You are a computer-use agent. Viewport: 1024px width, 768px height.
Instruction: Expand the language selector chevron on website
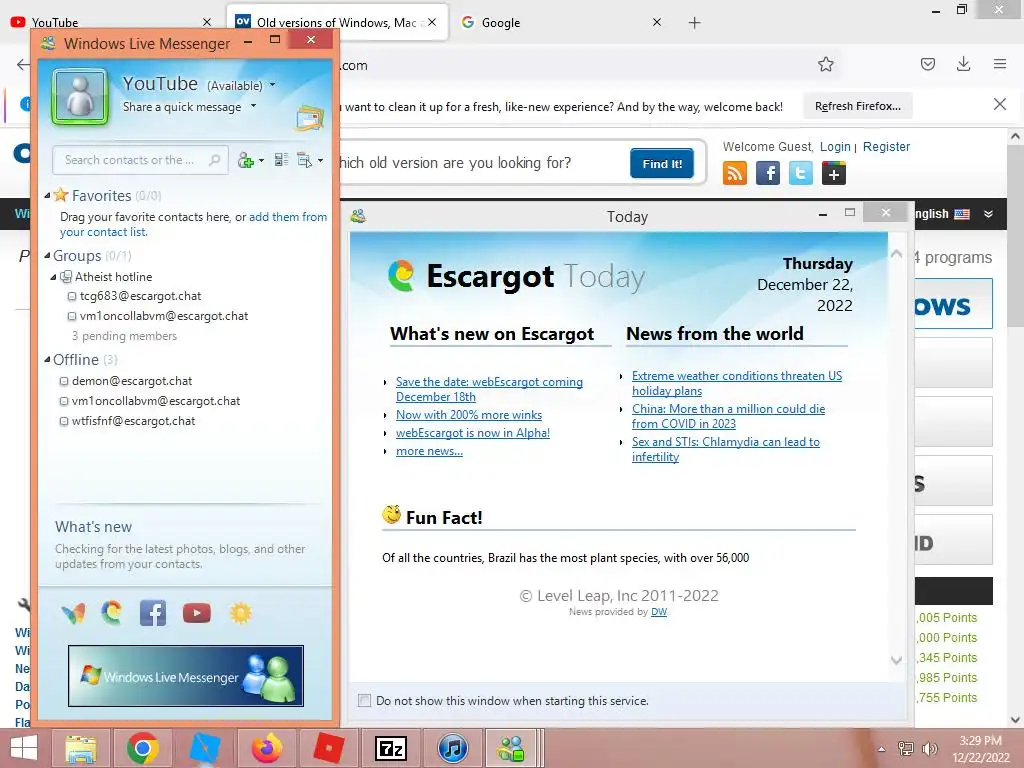click(989, 214)
